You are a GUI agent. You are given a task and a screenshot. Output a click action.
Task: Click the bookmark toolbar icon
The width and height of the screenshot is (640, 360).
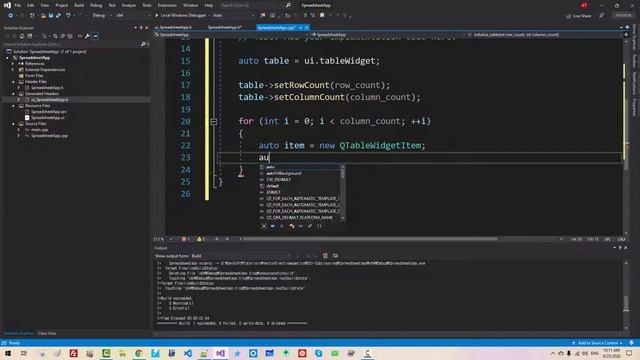pyautogui.click(x=322, y=16)
